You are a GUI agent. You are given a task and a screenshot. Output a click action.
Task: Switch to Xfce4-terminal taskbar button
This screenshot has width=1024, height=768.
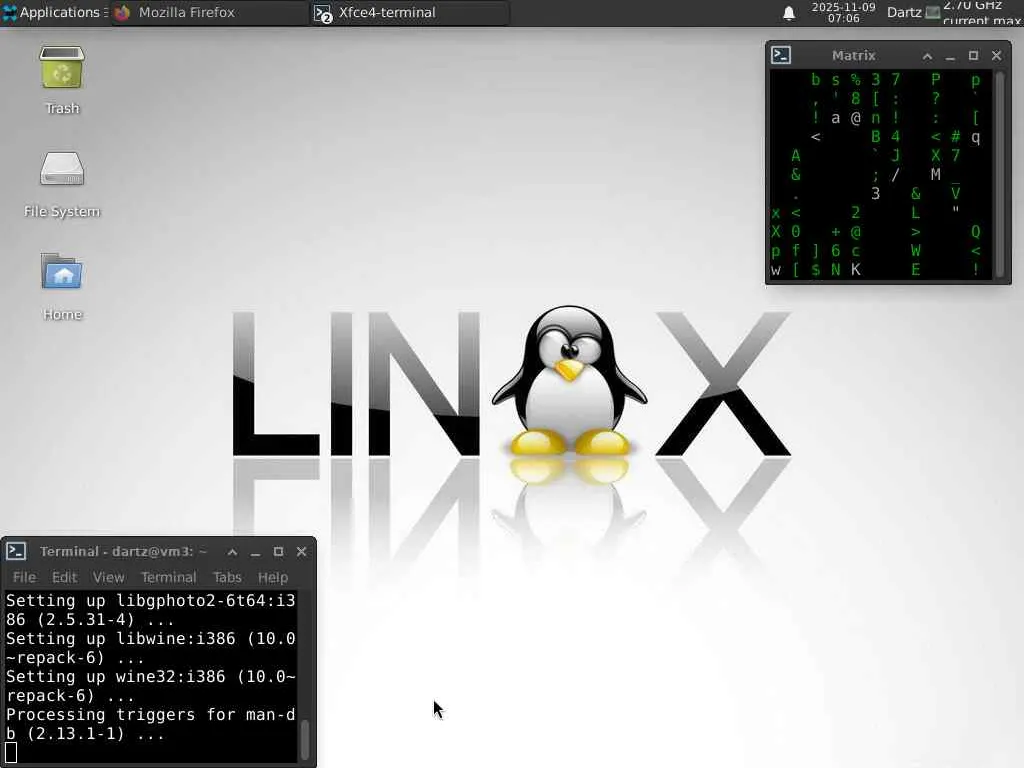[410, 12]
